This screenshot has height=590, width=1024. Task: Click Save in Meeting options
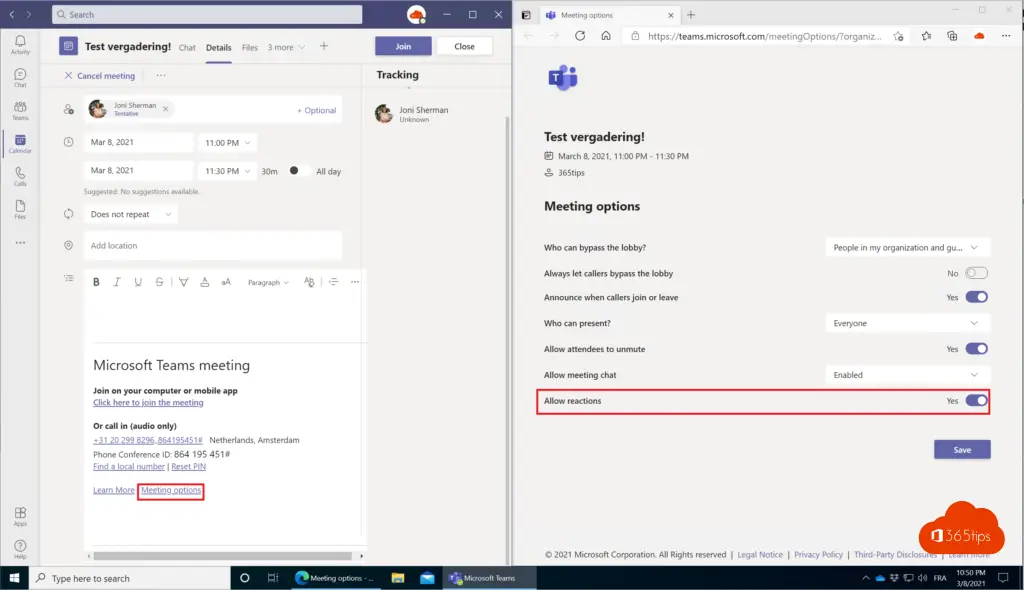pos(962,450)
